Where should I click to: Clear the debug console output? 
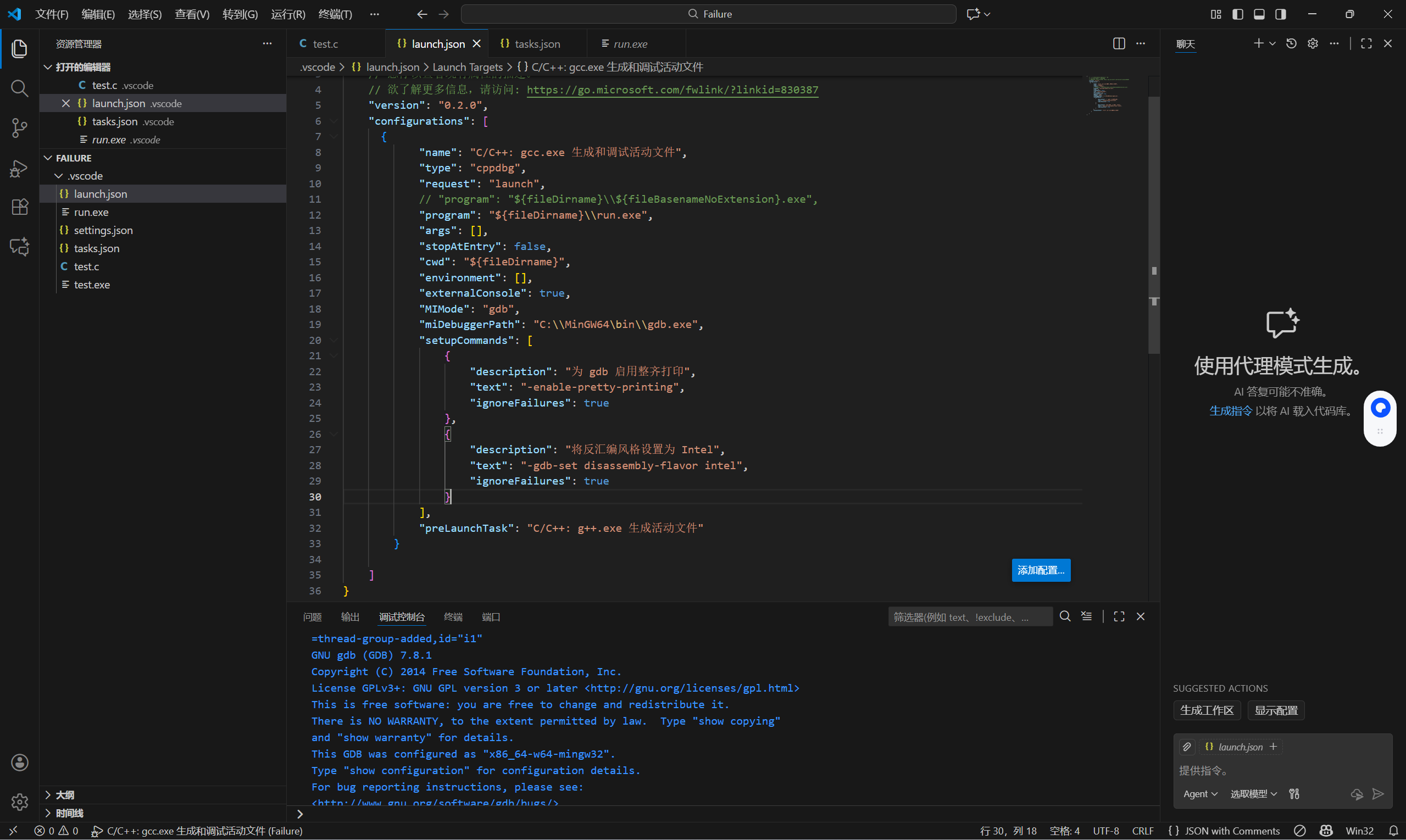point(1086,616)
